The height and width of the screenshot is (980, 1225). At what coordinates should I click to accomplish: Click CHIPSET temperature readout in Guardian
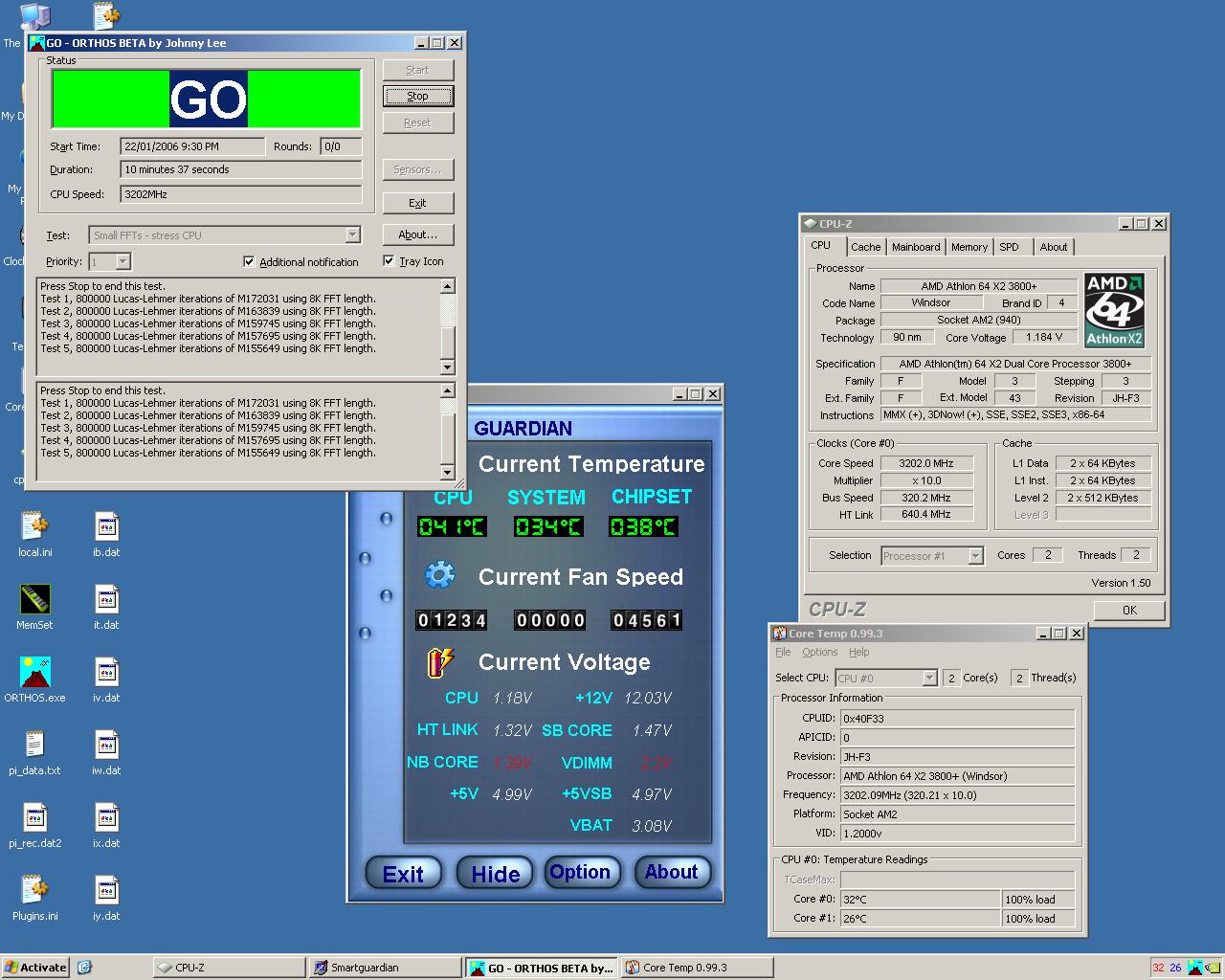point(643,526)
